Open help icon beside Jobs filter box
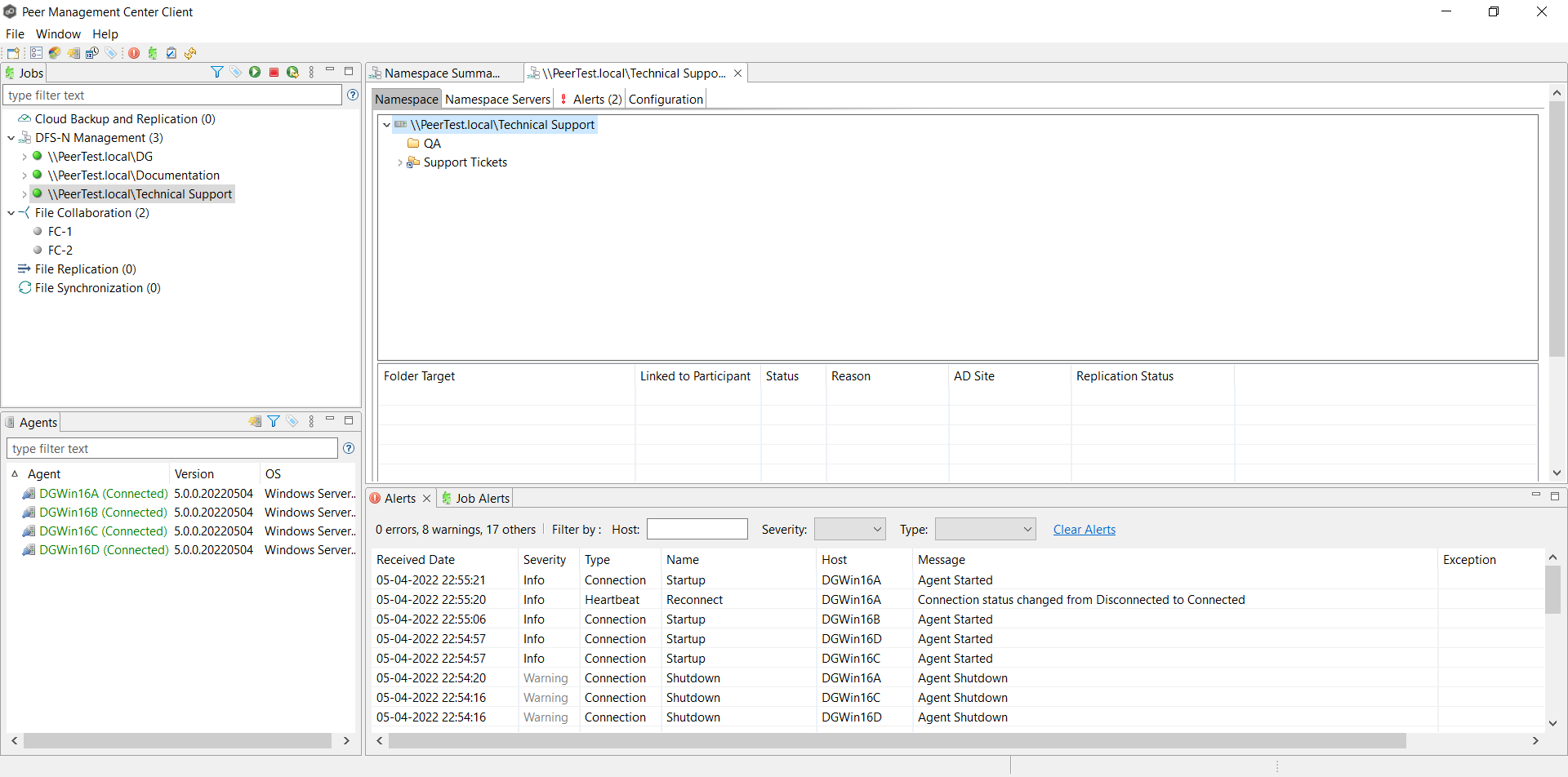The image size is (1568, 777). (353, 95)
